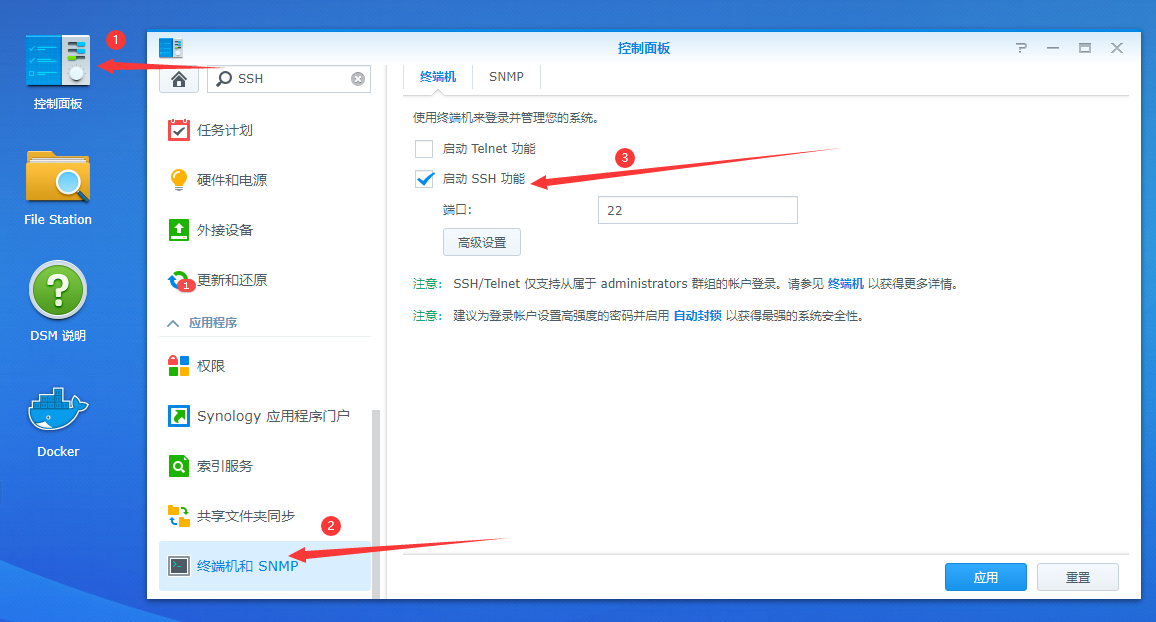Open the 自动封锁 link

[697, 315]
